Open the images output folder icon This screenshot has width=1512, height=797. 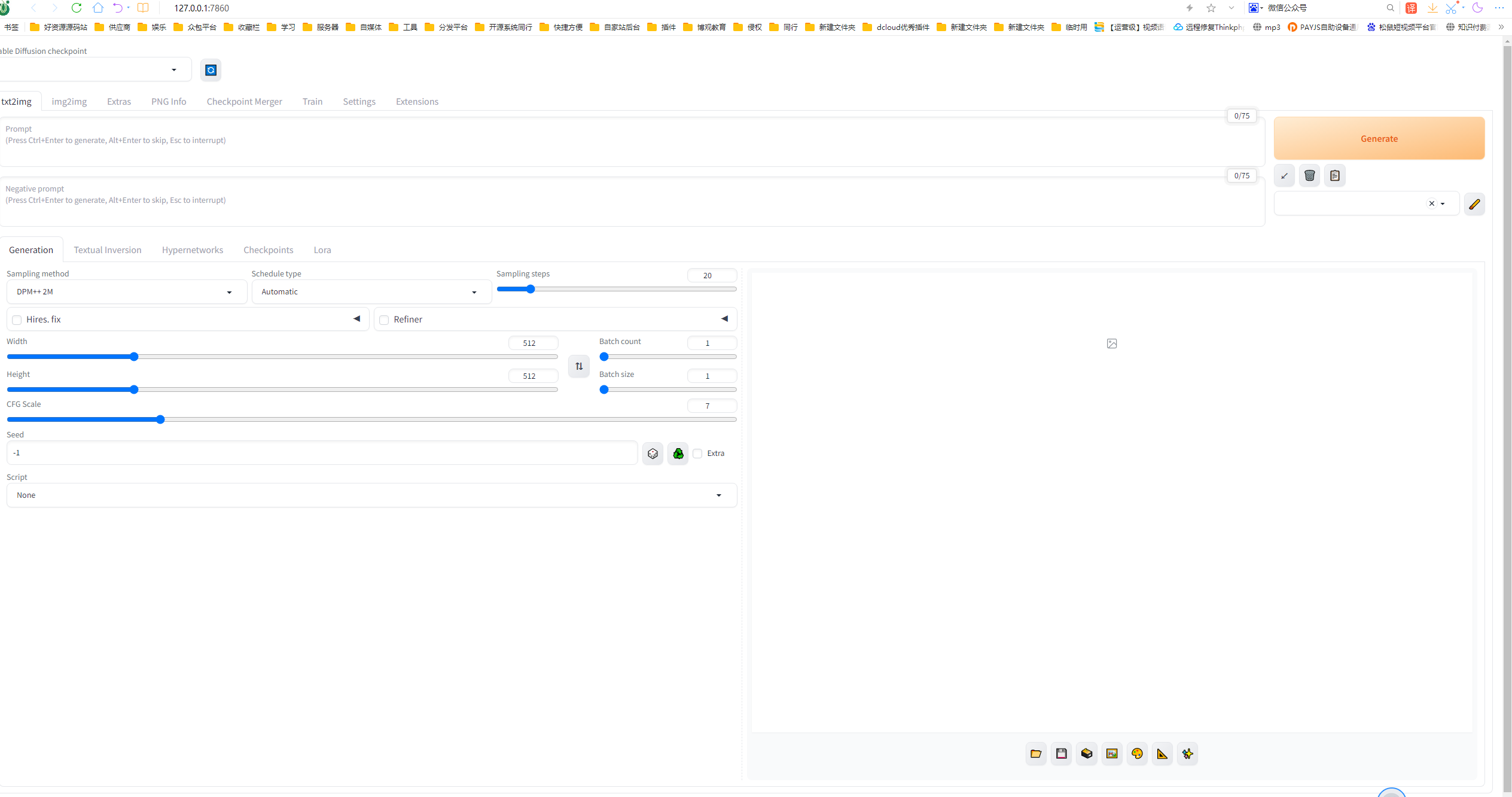click(x=1036, y=753)
